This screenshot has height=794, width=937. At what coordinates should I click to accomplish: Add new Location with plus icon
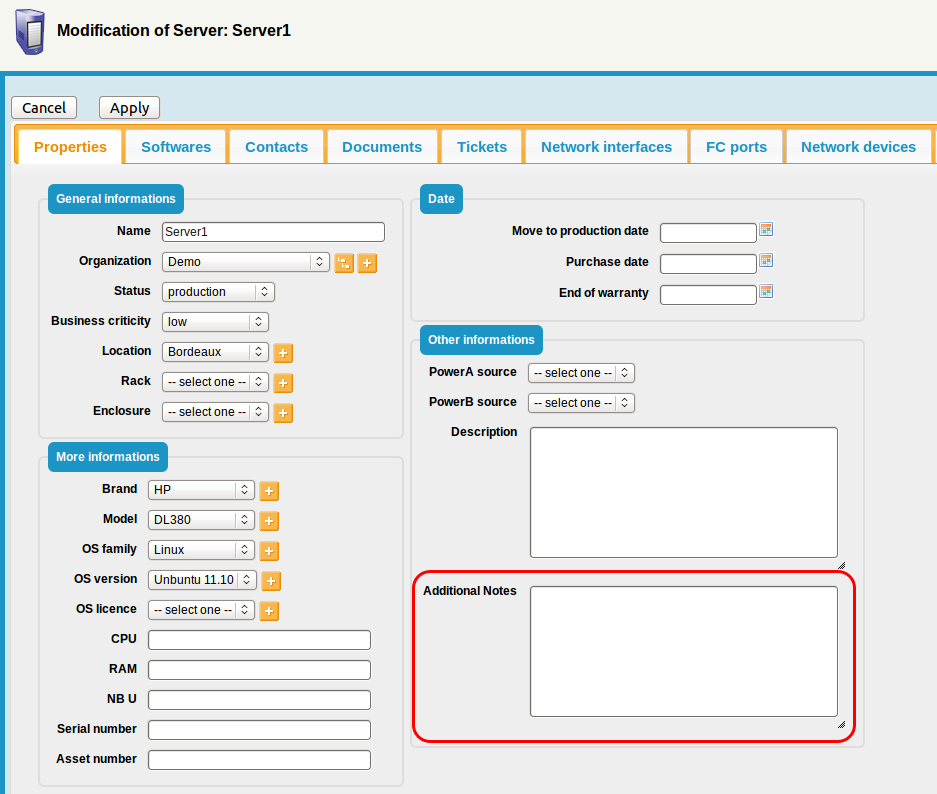pyautogui.click(x=283, y=353)
